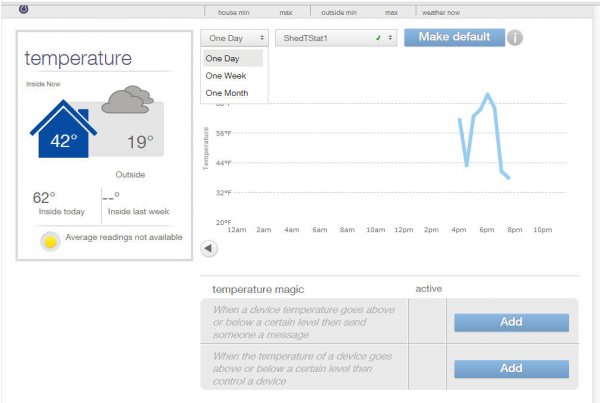600x403 pixels.
Task: Click the temperature panel title
Action: pyautogui.click(x=78, y=59)
